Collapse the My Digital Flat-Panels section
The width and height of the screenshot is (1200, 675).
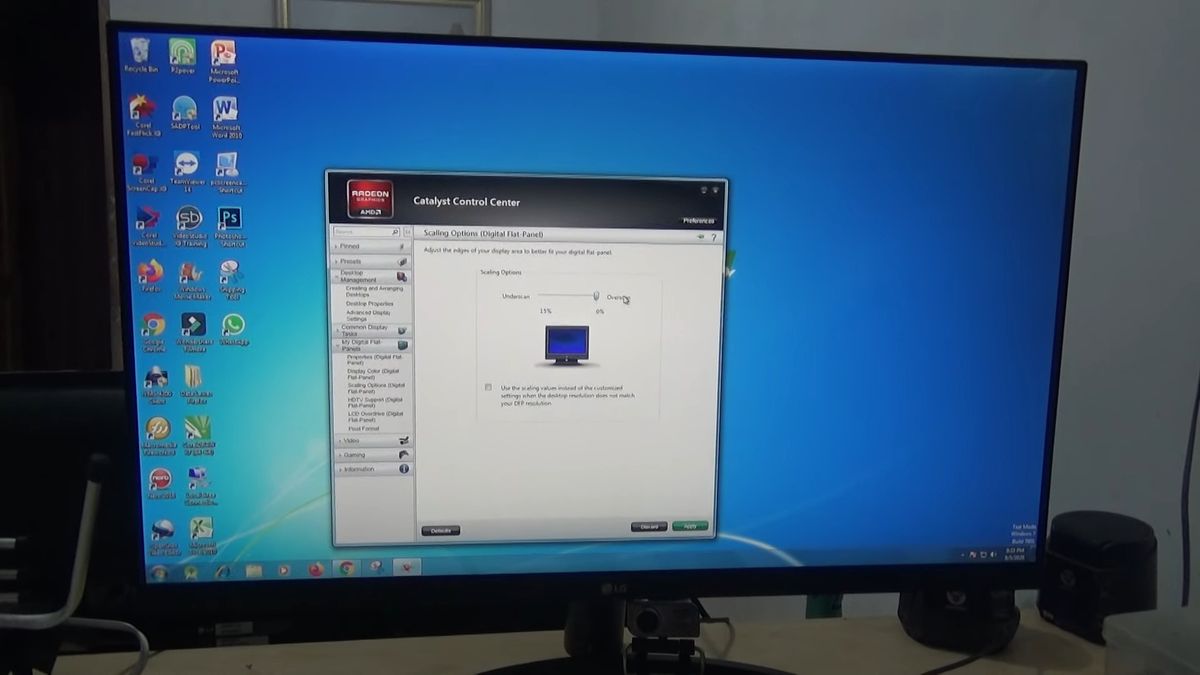(372, 344)
